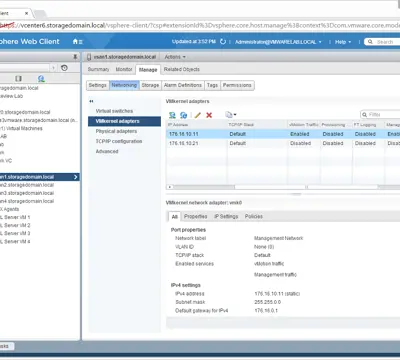Open the copy/export icon dropdown
The height and width of the screenshot is (360, 400).
(x=231, y=115)
